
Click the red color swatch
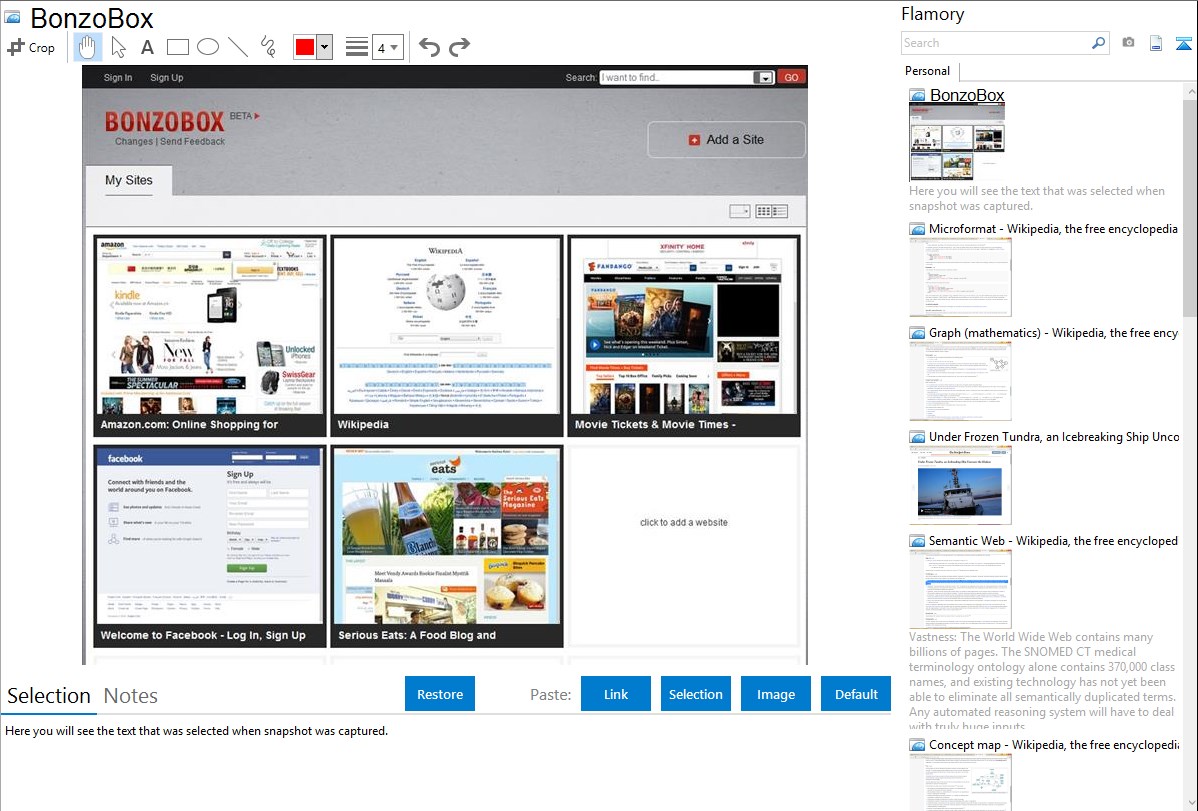[x=304, y=47]
